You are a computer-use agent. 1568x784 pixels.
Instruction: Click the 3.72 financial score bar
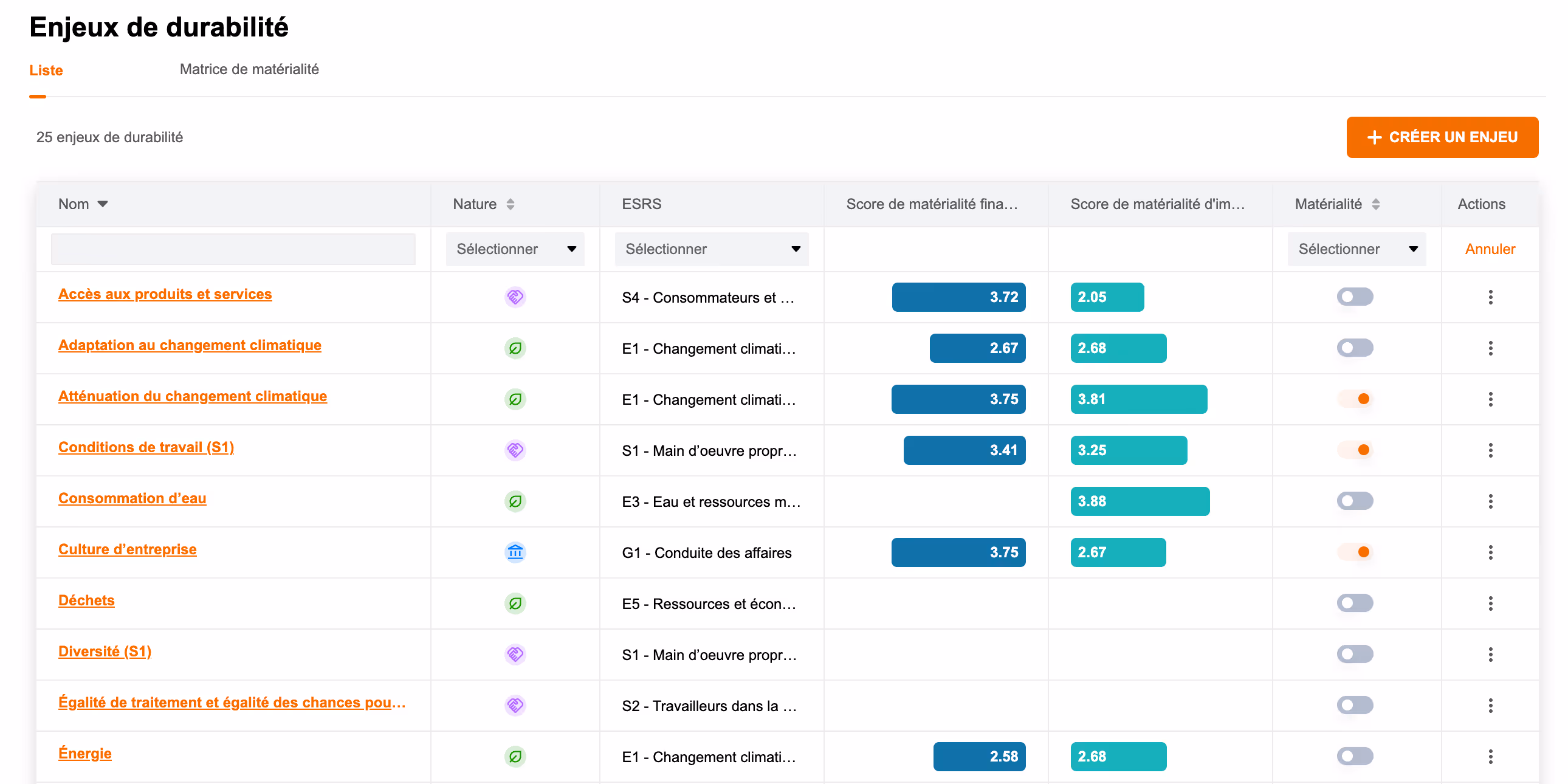tap(958, 297)
